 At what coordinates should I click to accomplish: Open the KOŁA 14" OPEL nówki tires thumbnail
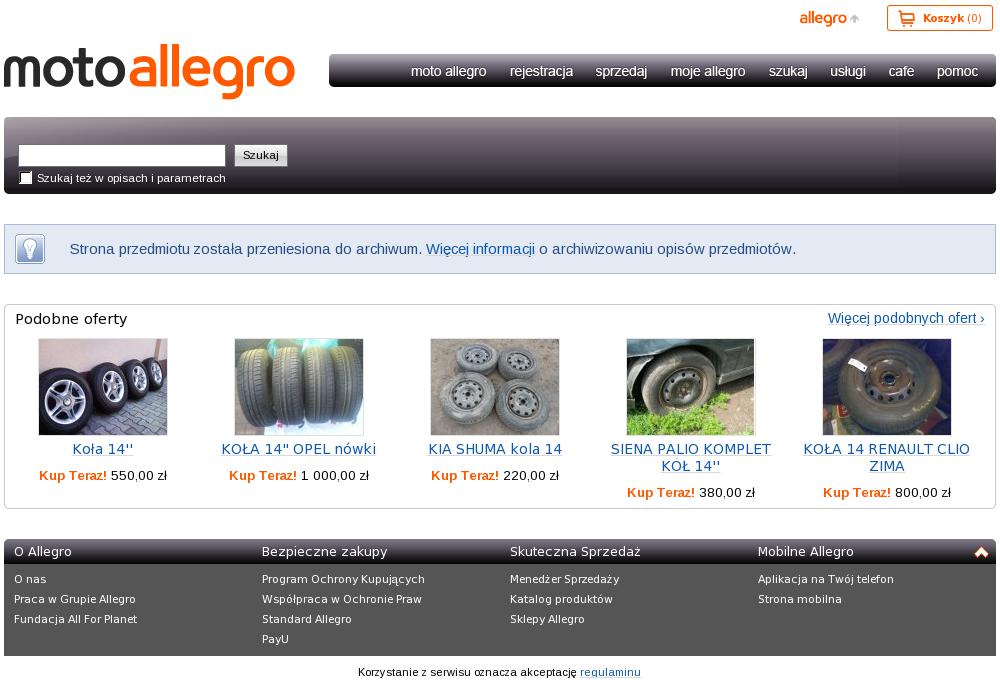(x=299, y=387)
